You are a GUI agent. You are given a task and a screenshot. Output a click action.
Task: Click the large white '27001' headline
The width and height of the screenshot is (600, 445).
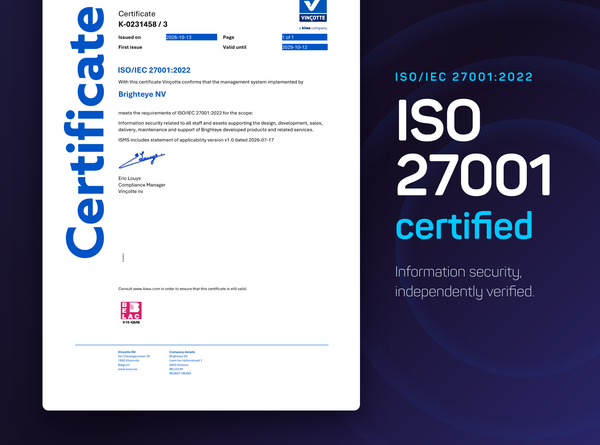(474, 175)
